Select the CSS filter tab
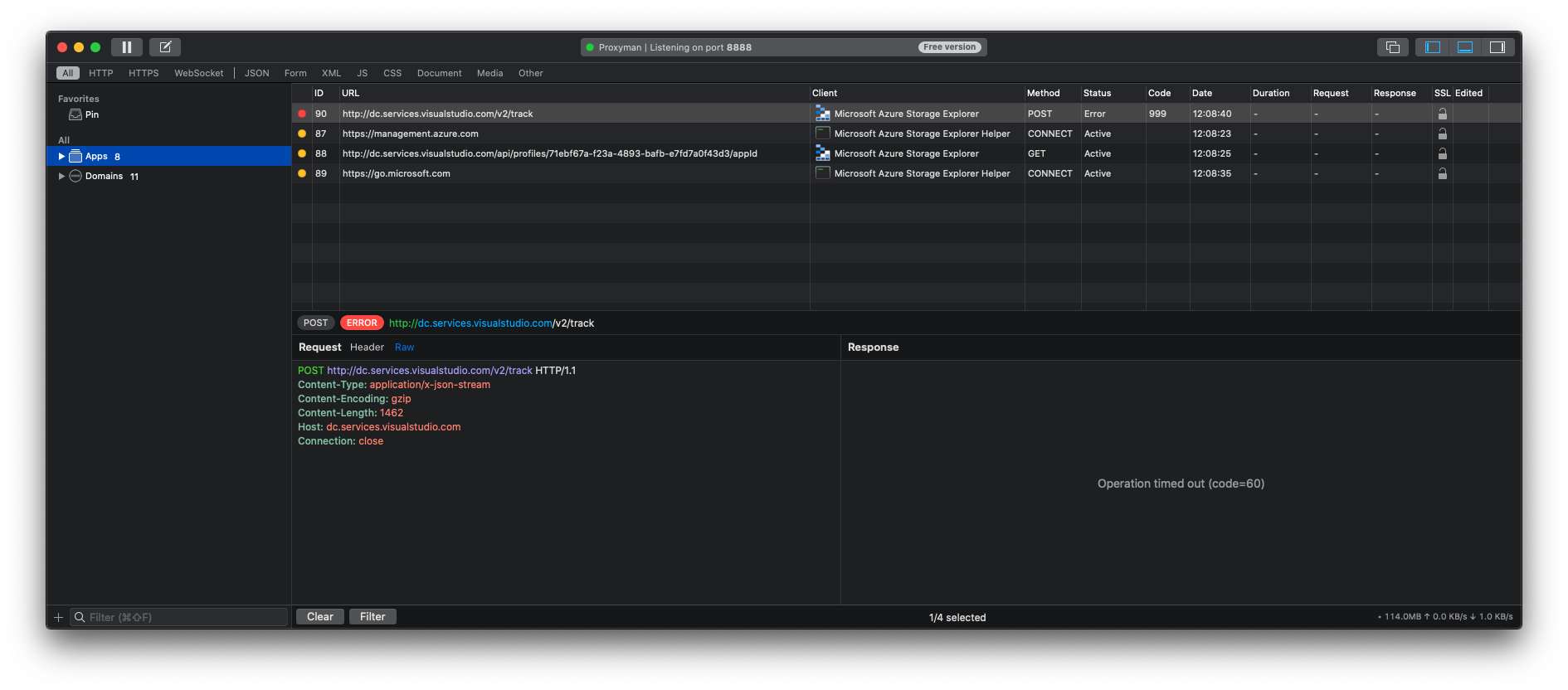 [392, 73]
